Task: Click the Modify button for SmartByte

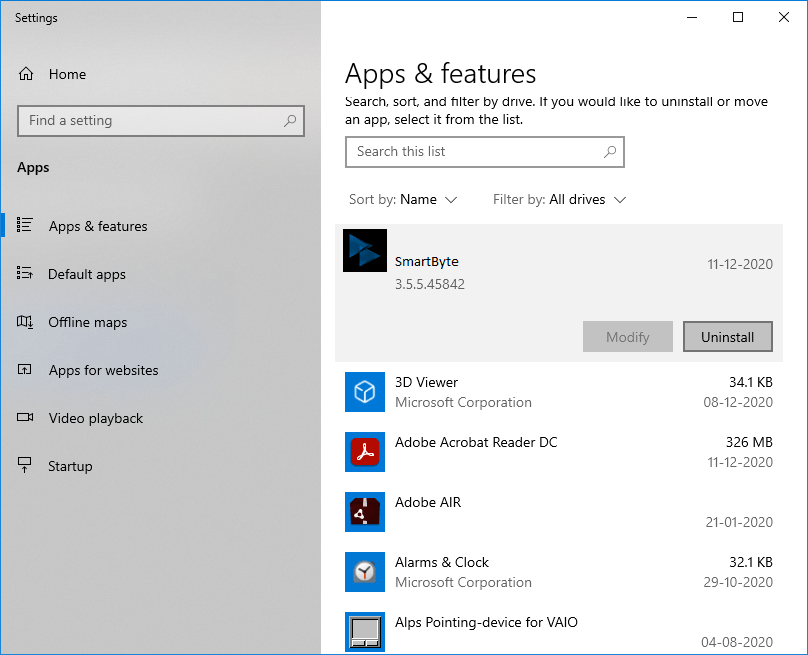Action: point(627,336)
